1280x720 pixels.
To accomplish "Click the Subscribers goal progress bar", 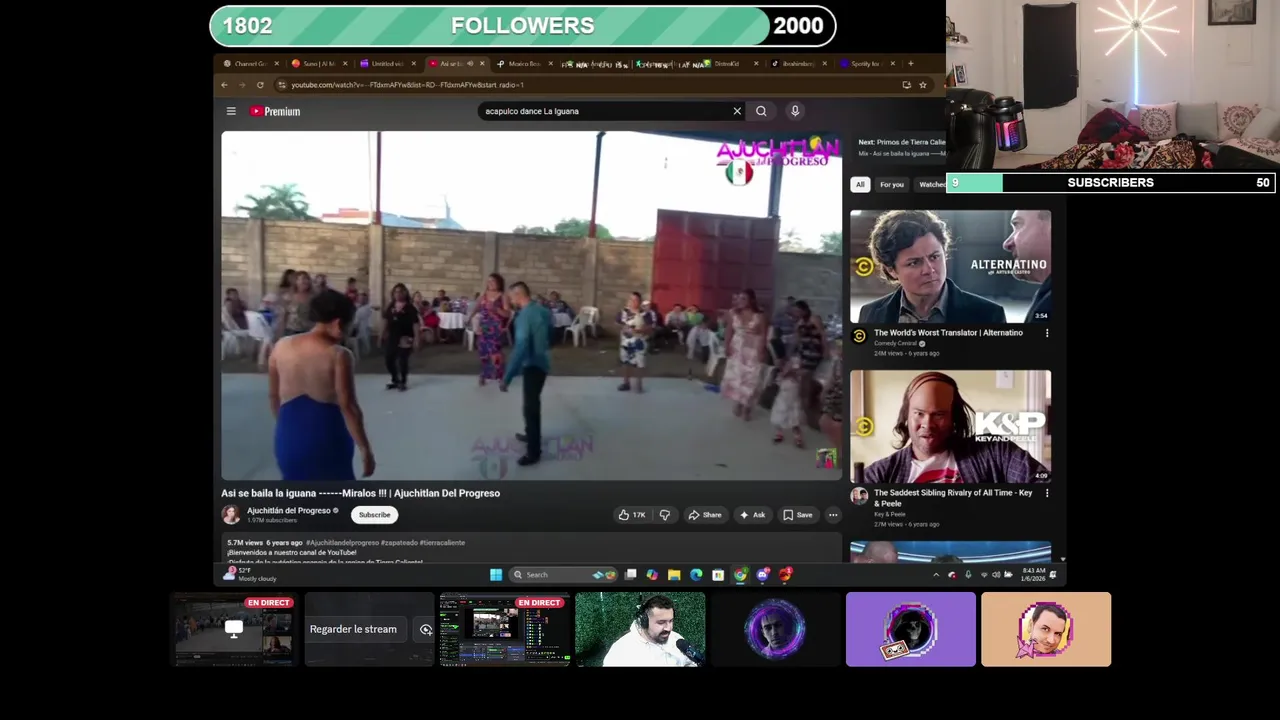I will [x=1110, y=183].
